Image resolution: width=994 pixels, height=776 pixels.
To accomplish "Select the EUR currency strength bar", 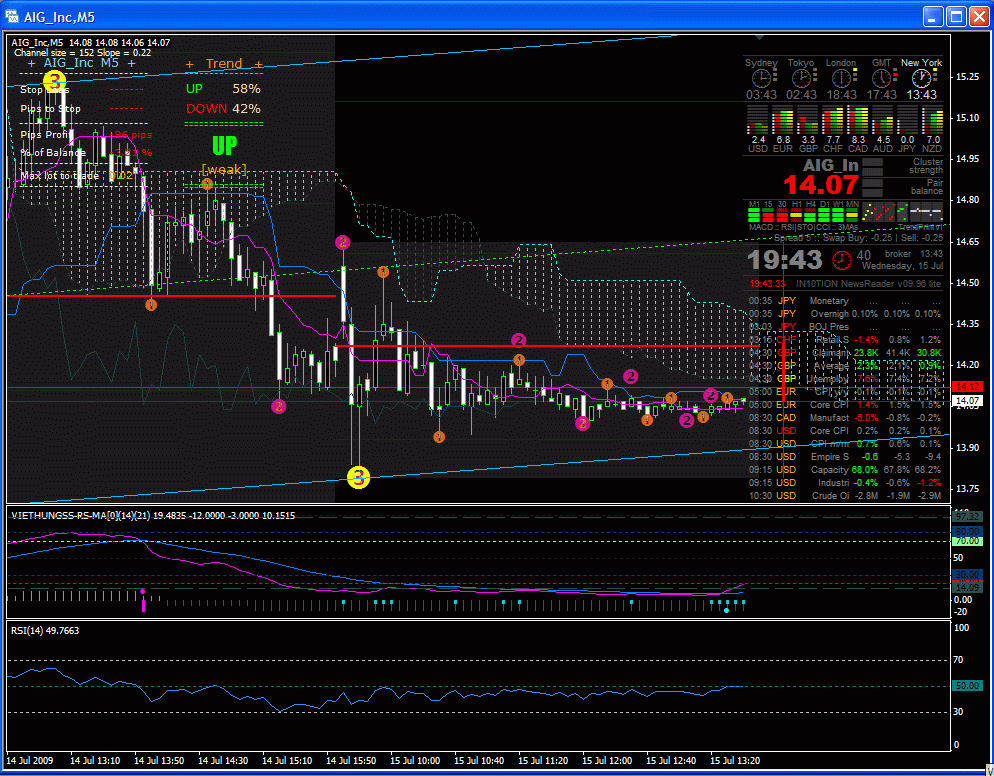I will point(783,121).
